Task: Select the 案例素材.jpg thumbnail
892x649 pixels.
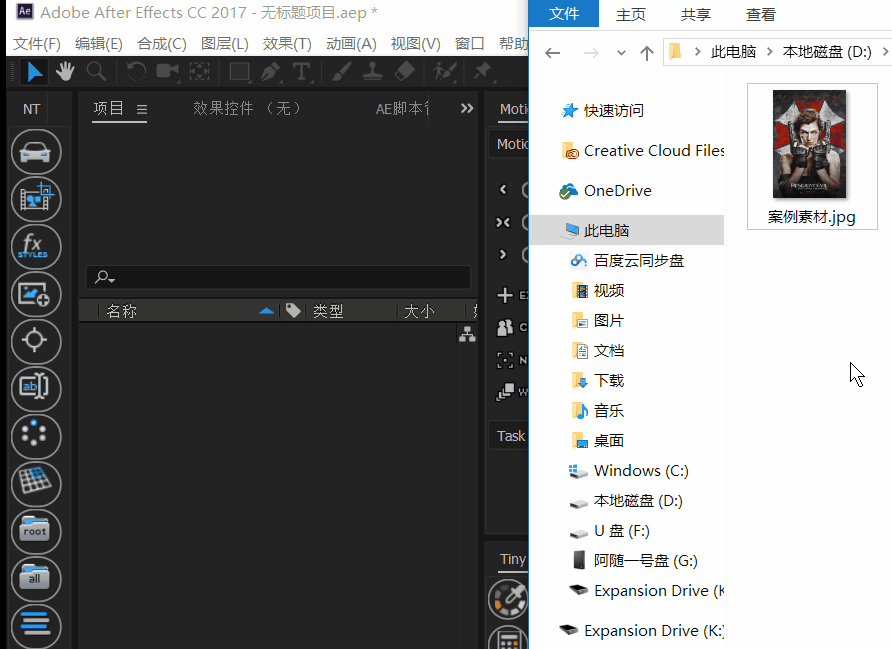Action: tap(811, 145)
